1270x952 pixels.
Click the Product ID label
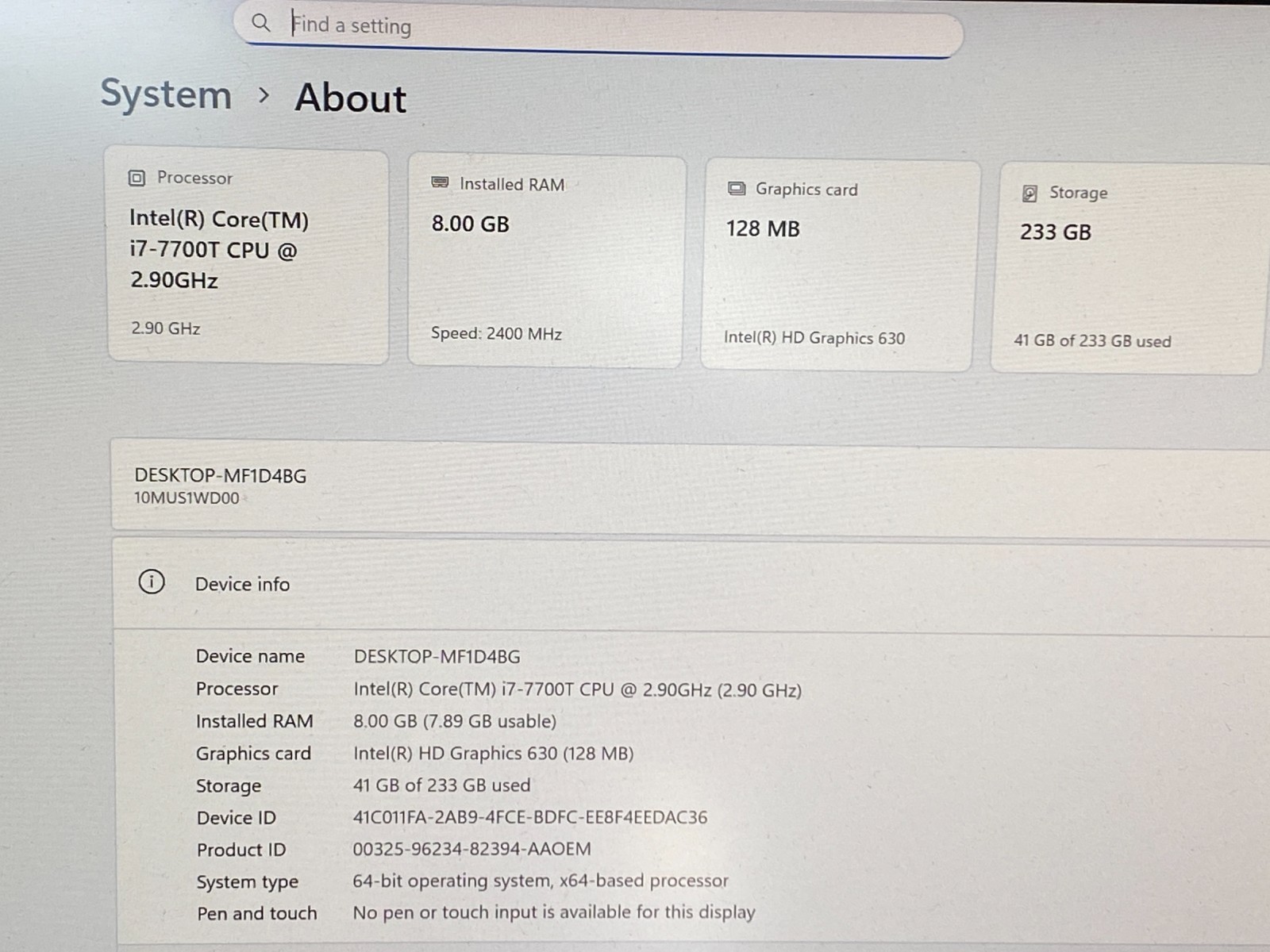coord(241,850)
